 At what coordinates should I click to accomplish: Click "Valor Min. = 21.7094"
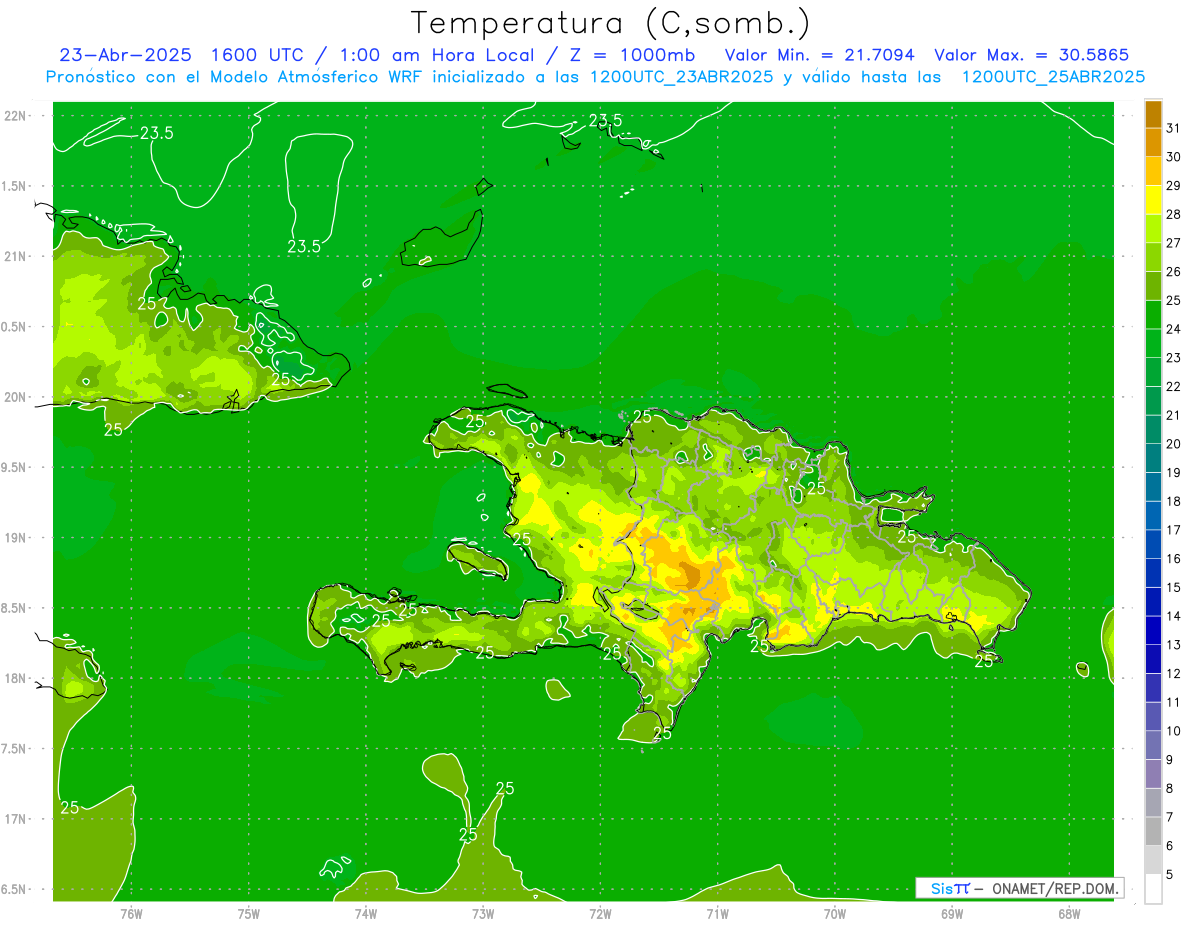click(x=819, y=55)
